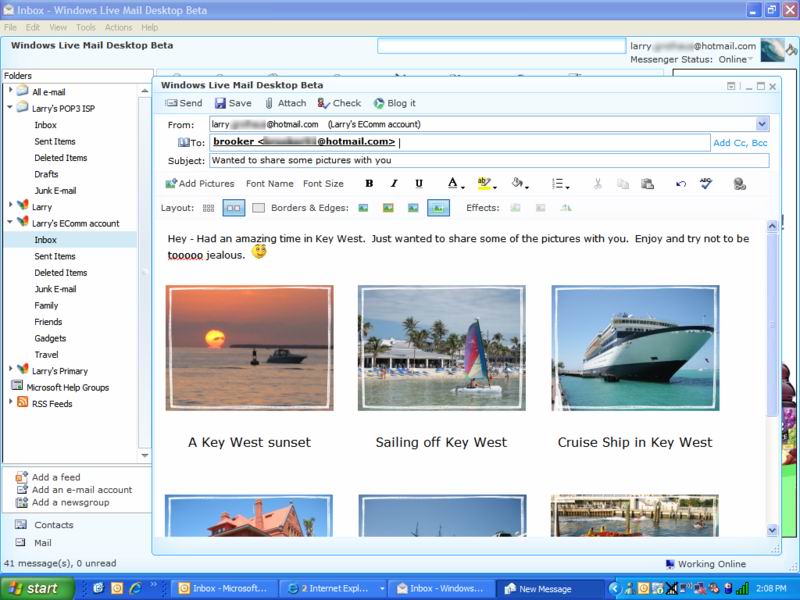Click the Send button in compose window
800x600 pixels.
pyautogui.click(x=184, y=103)
